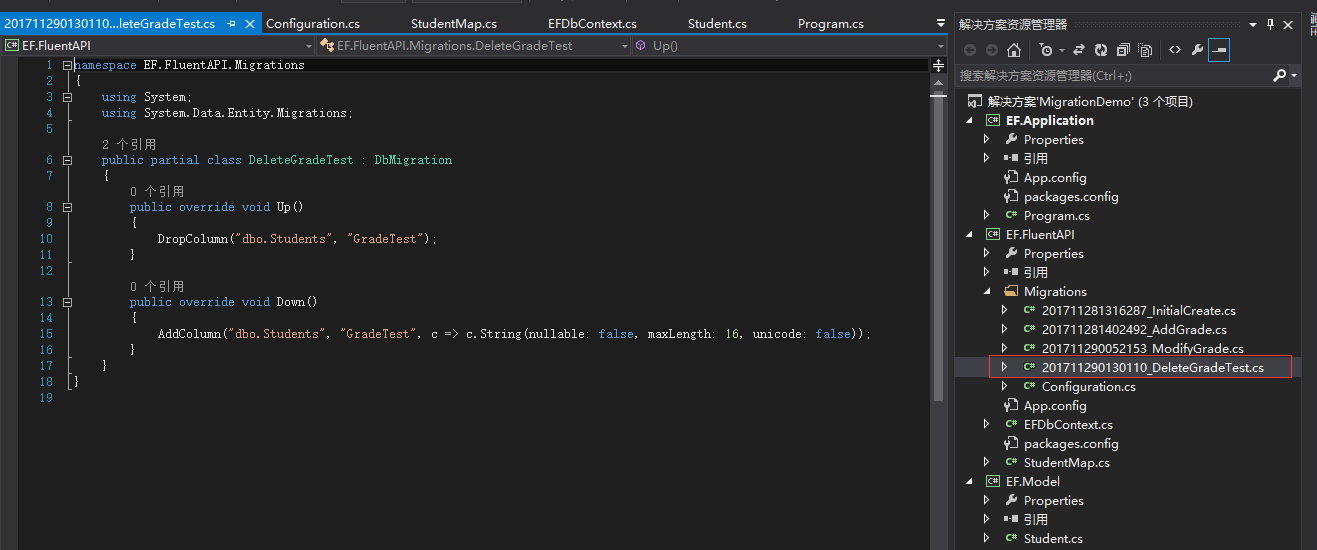This screenshot has height=550, width=1317.
Task: Select packages.config under EF.Application
Action: (x=1071, y=197)
